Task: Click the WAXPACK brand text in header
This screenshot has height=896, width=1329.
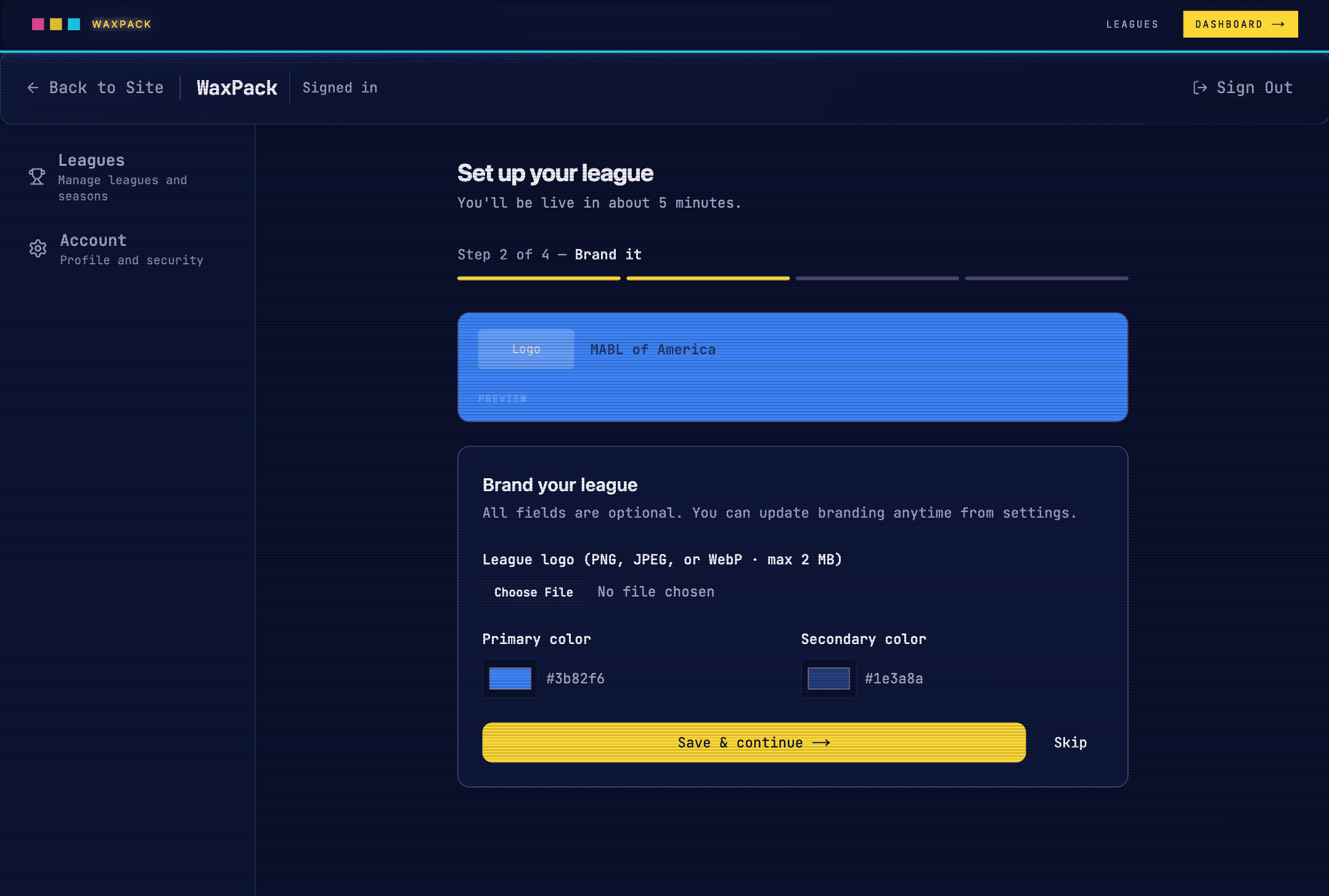Action: pos(121,24)
